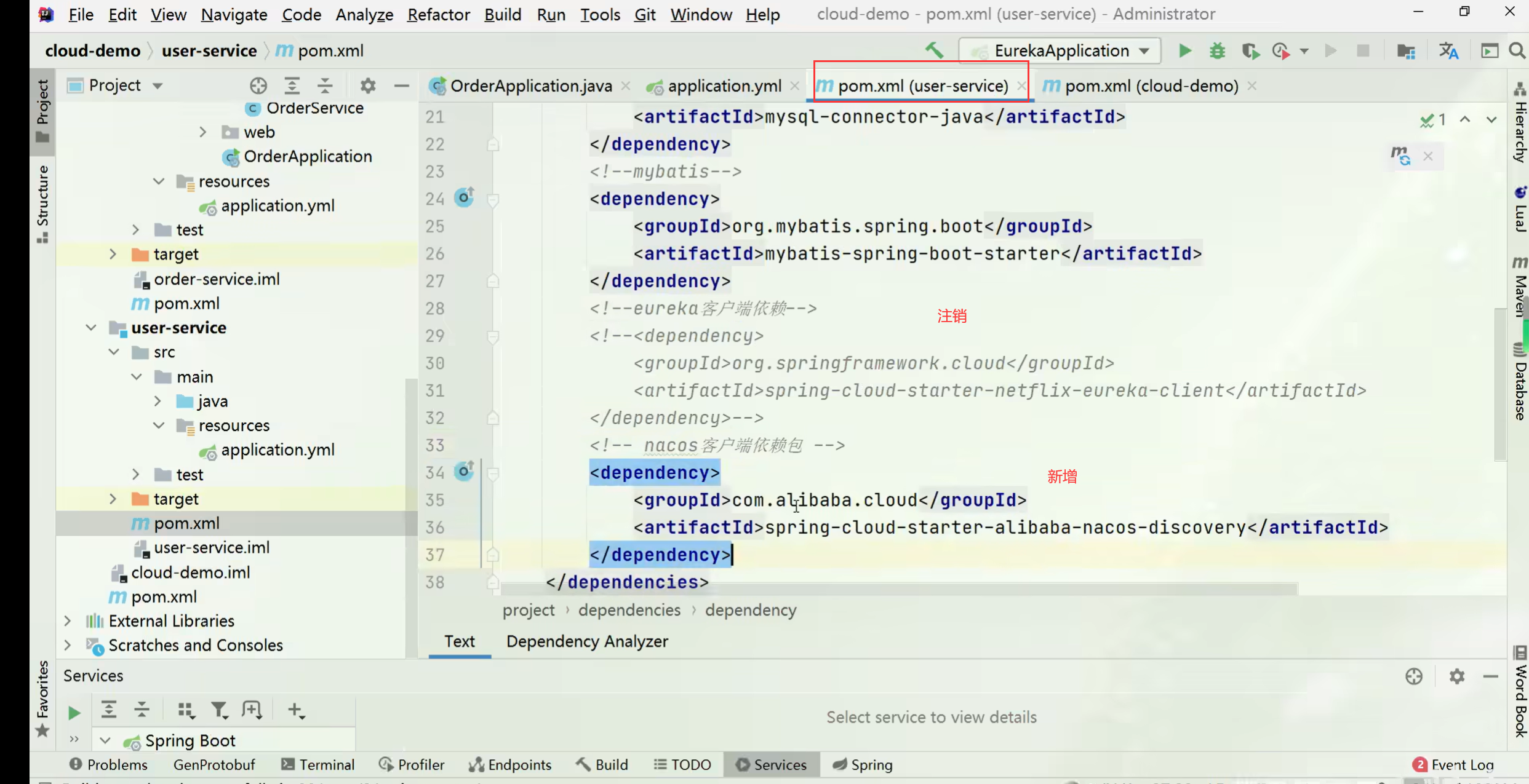The width and height of the screenshot is (1529, 784).
Task: Click Filter icon in Services toolbar
Action: 218,710
